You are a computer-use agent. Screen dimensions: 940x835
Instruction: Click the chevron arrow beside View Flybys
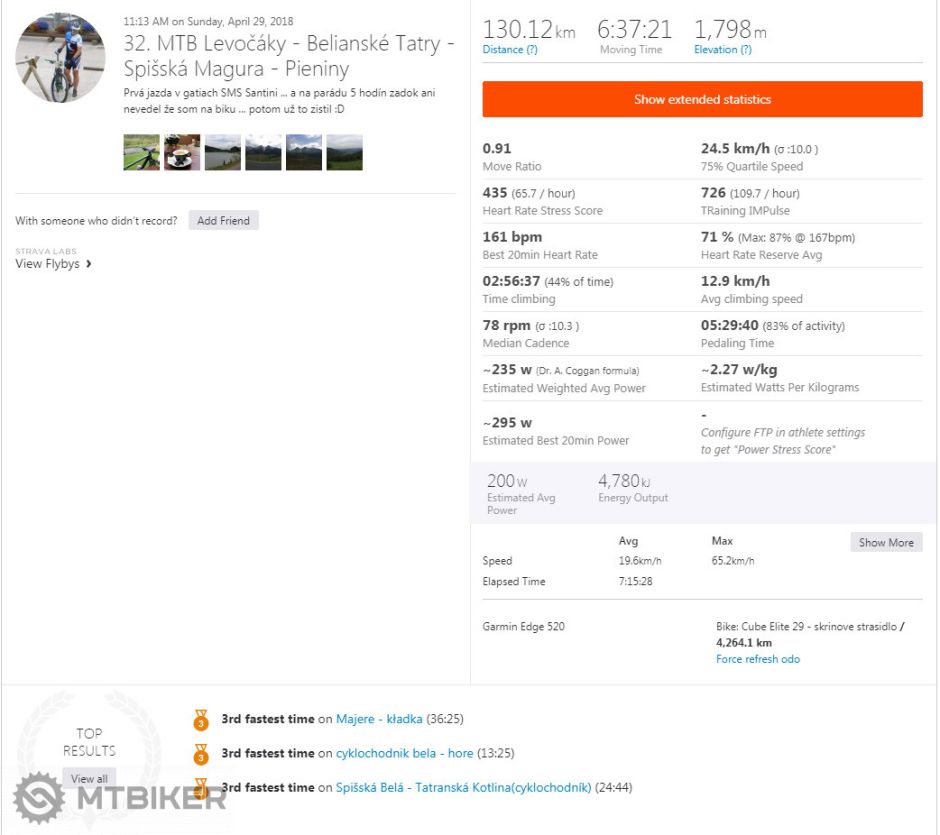point(89,264)
